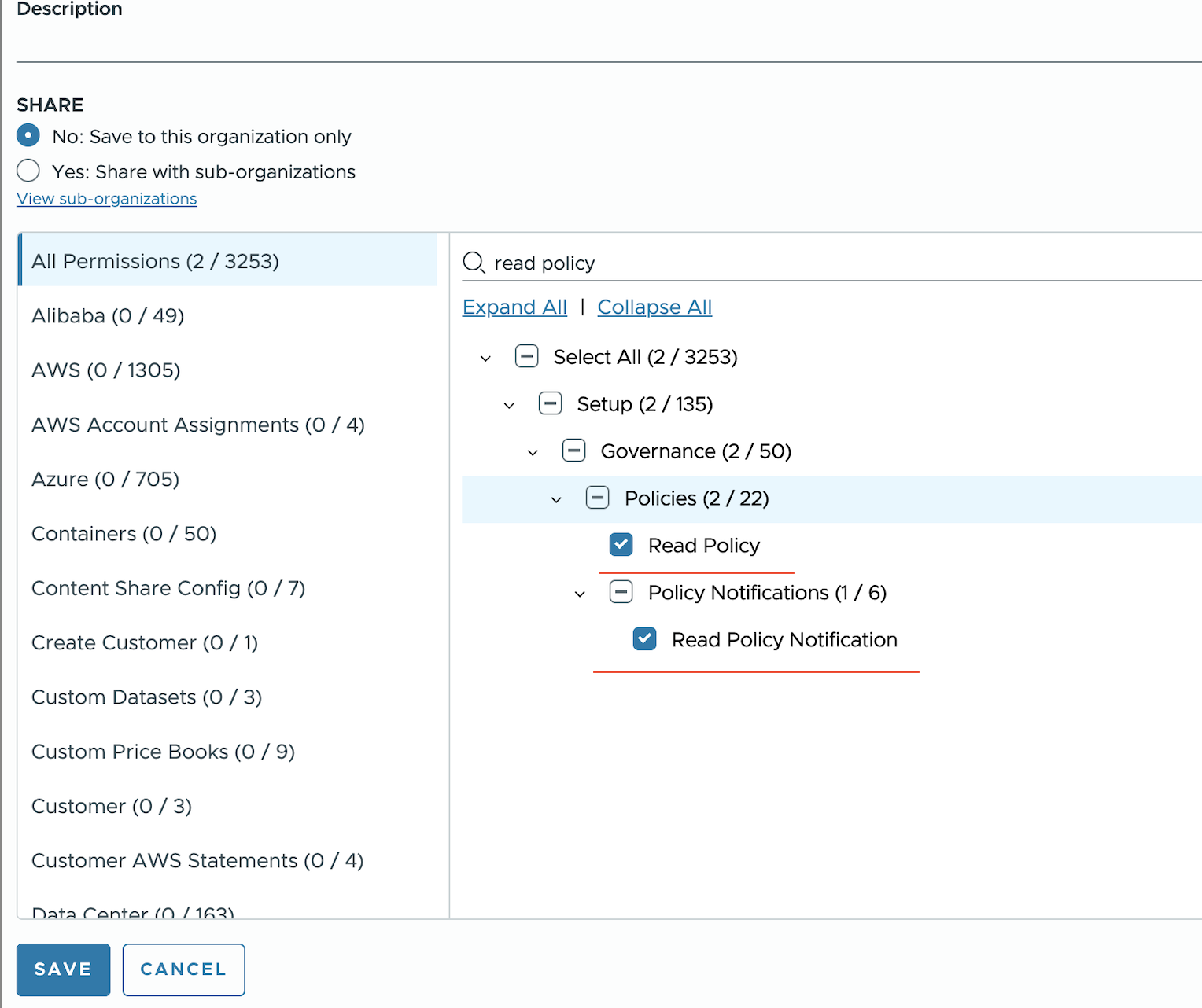Image resolution: width=1202 pixels, height=1008 pixels.
Task: Uncheck the Read Policy Notification checkbox
Action: [x=644, y=638]
